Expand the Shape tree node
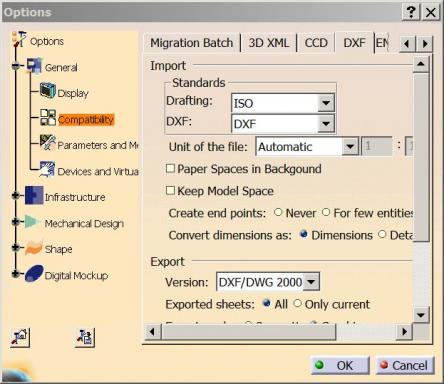Viewport: 444px width, 384px height. 15,247
